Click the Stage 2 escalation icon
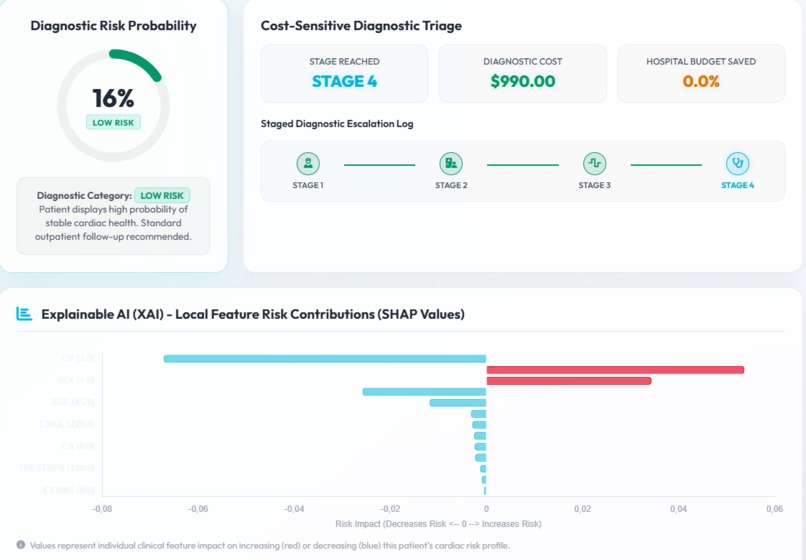The height and width of the screenshot is (560, 806). tap(451, 164)
